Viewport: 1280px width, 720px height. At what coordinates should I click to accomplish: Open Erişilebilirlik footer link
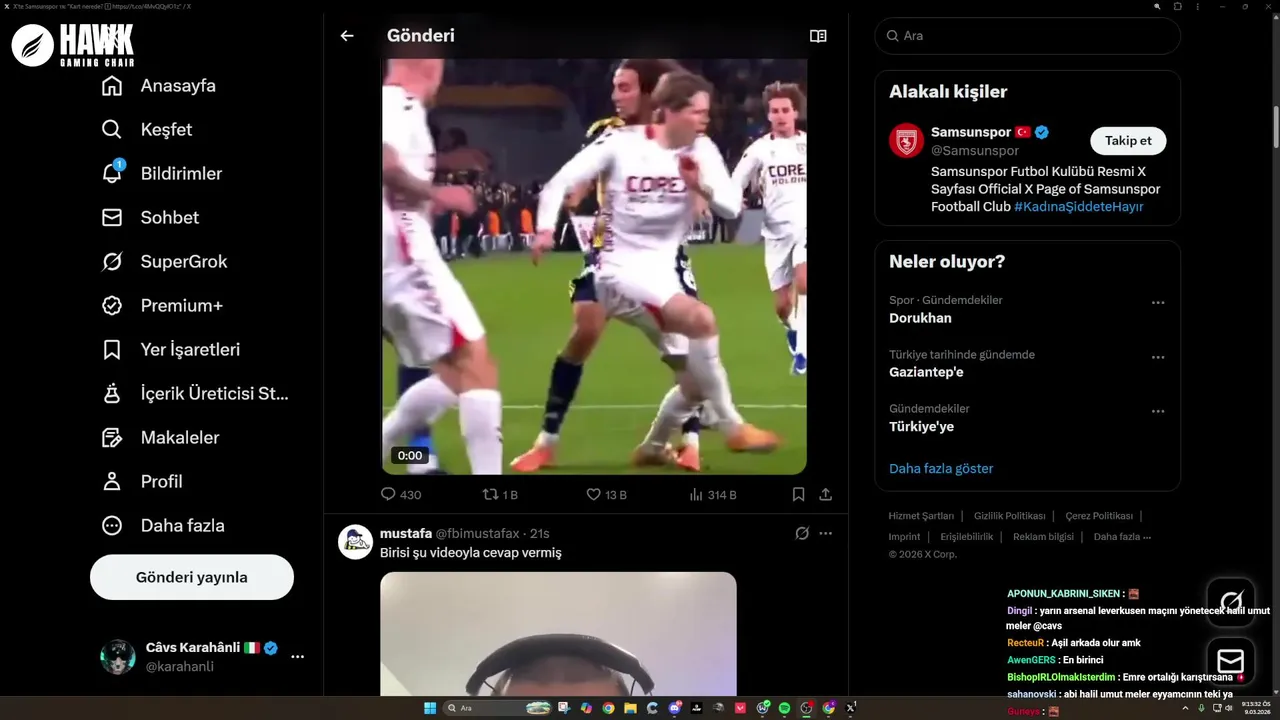(967, 537)
